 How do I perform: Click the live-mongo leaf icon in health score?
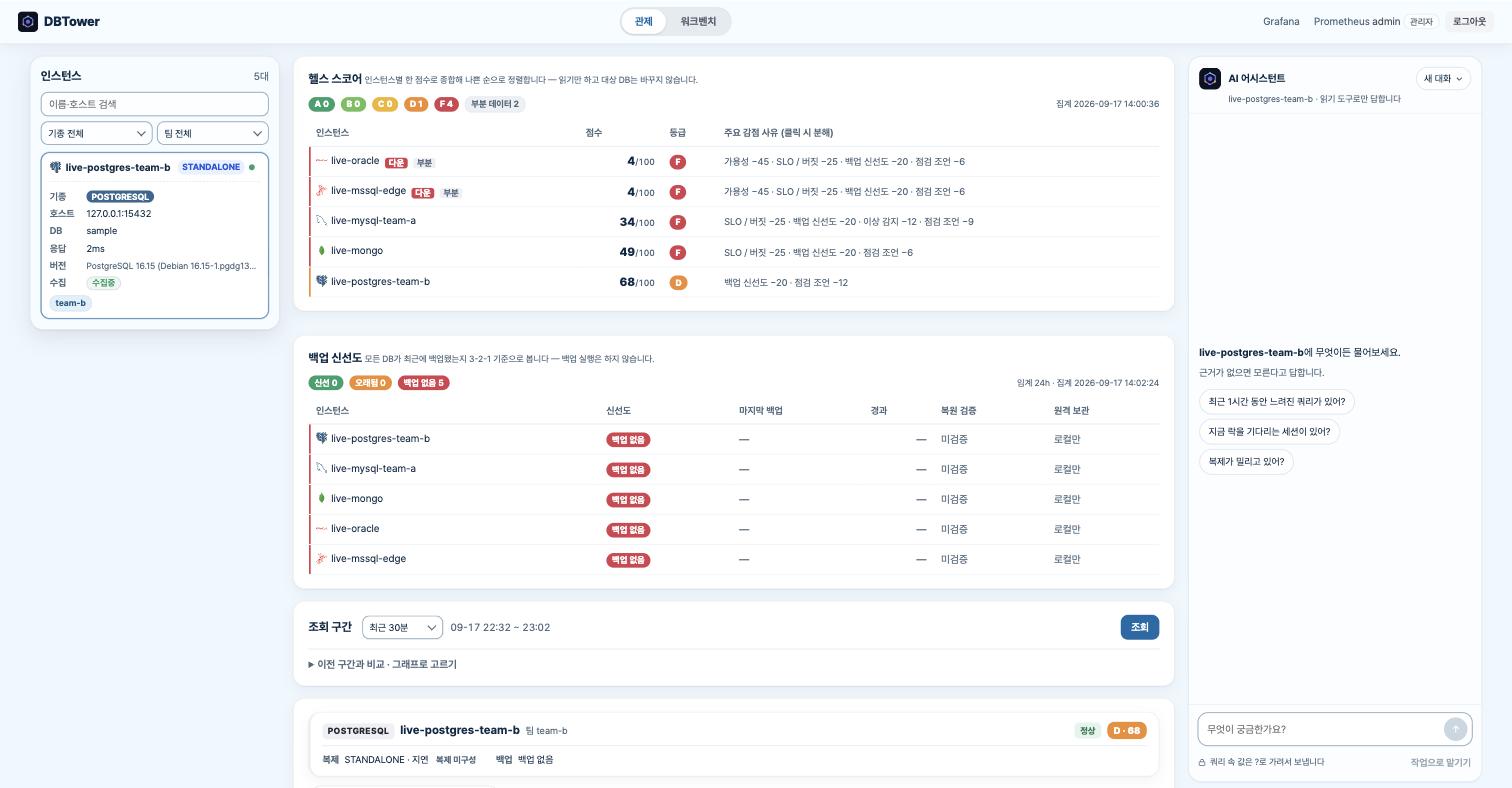click(x=321, y=251)
